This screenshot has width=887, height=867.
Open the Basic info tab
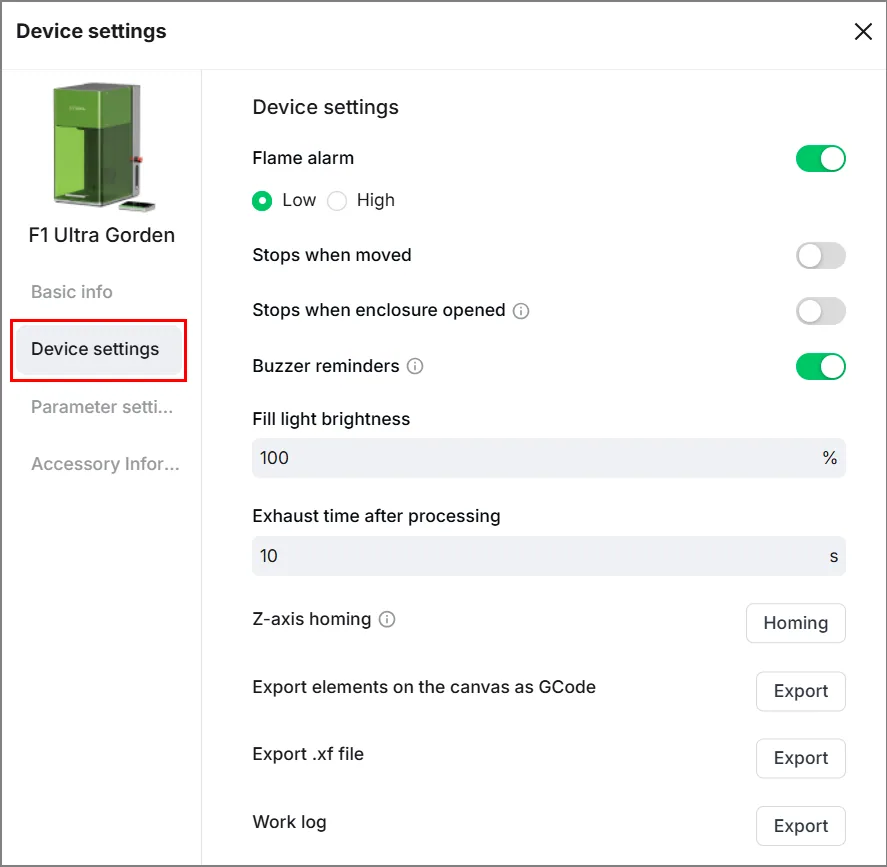(72, 292)
